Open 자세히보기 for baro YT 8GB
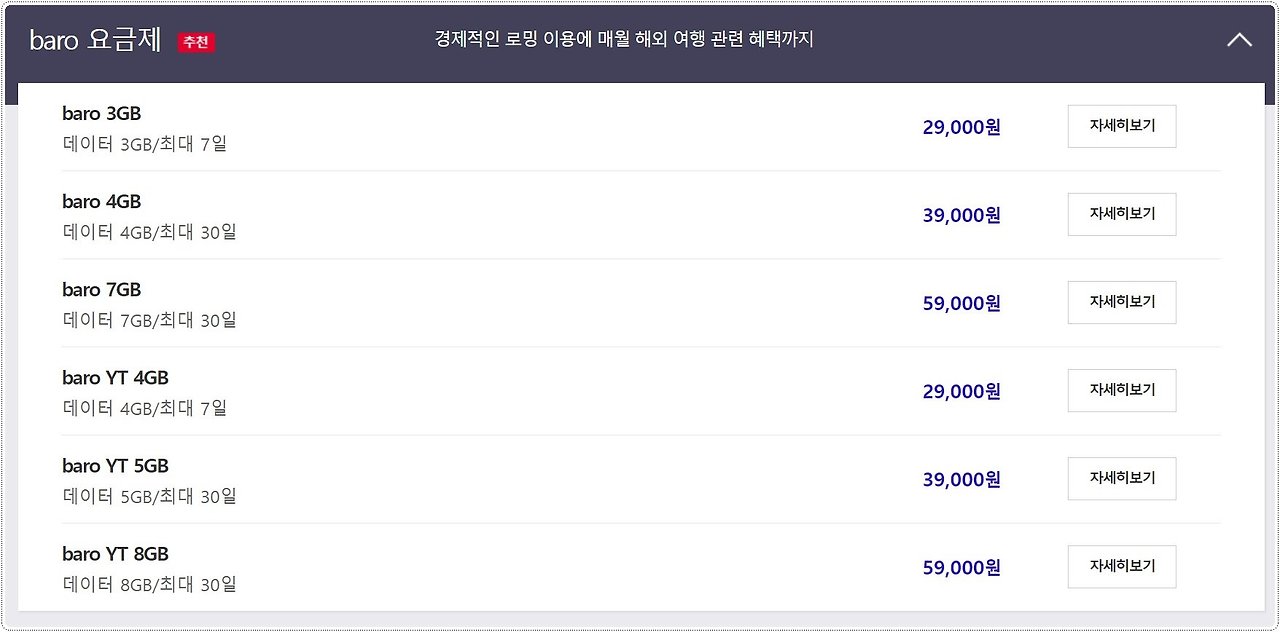1280x632 pixels. pyautogui.click(x=1122, y=566)
